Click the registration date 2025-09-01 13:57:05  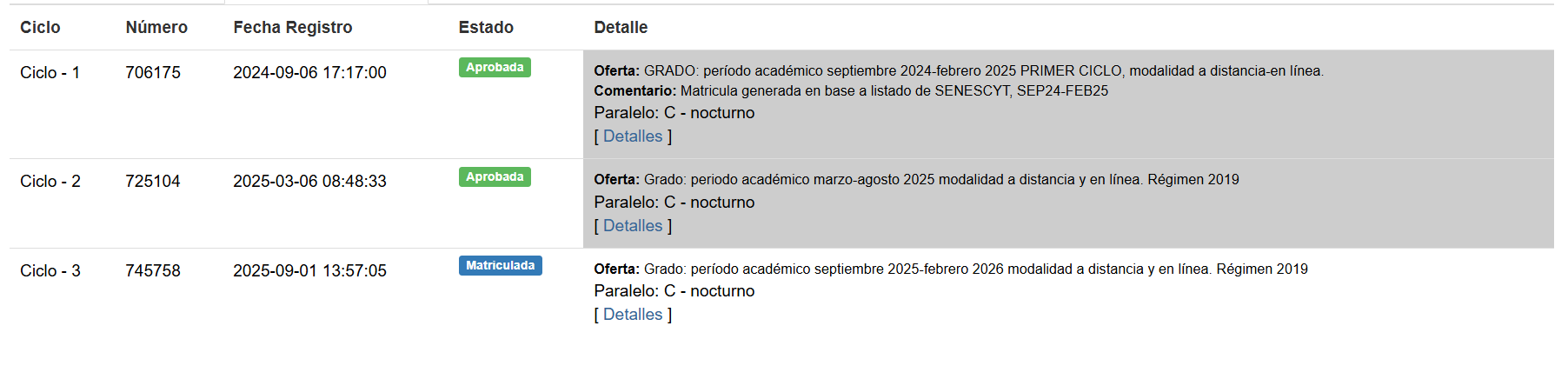[309, 271]
